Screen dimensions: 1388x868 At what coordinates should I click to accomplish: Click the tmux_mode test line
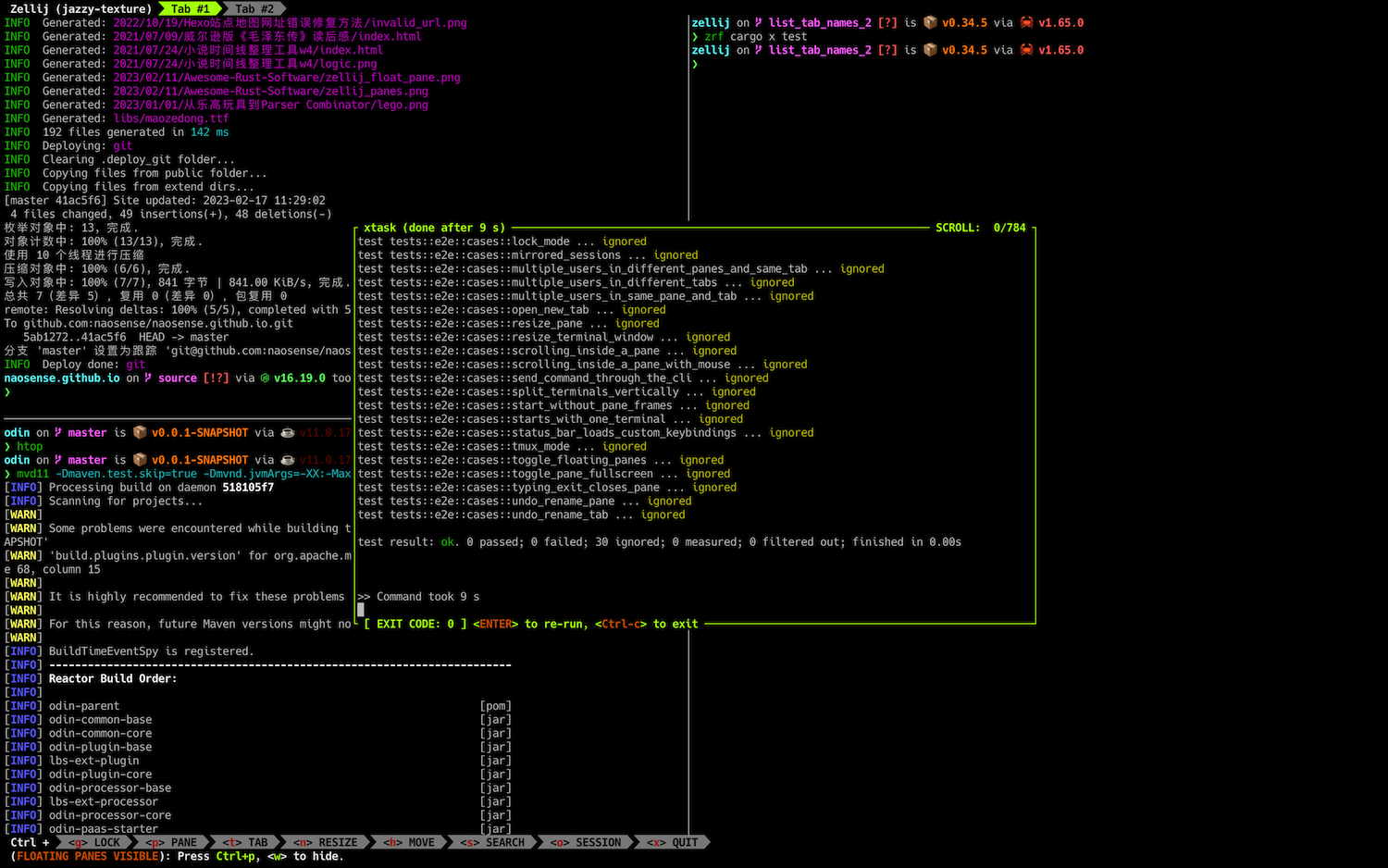[502, 447]
